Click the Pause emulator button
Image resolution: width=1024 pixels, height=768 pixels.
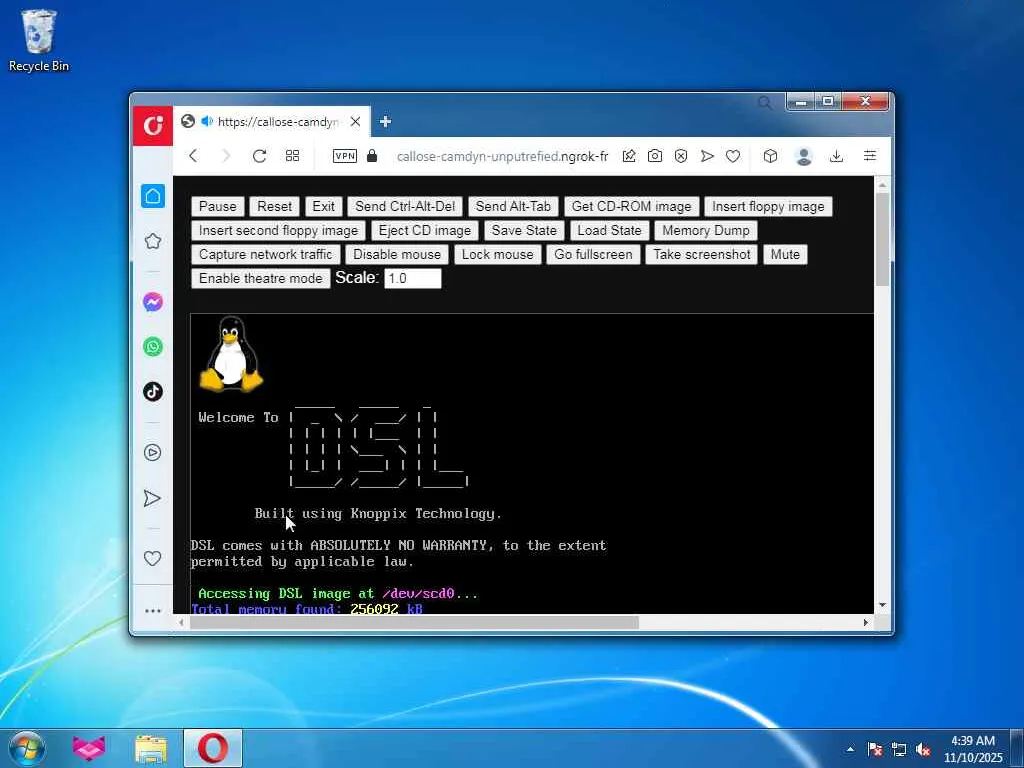click(x=217, y=206)
